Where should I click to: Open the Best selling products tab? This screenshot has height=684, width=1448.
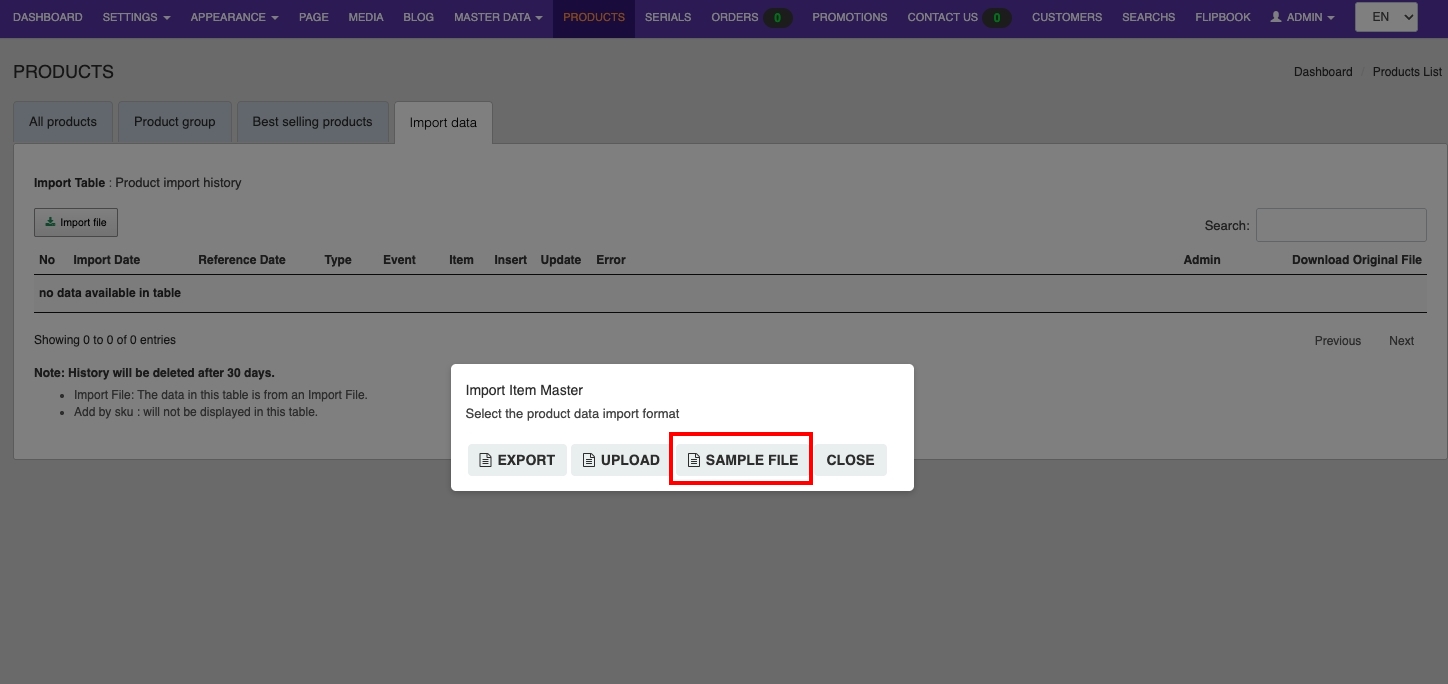click(x=312, y=122)
